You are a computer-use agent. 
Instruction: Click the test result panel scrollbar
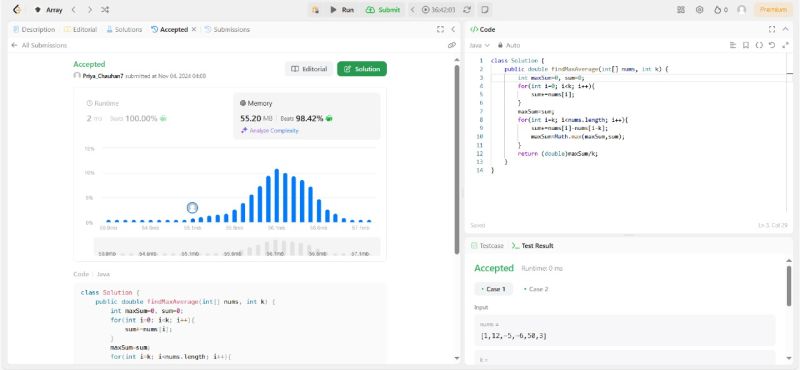coord(789,286)
